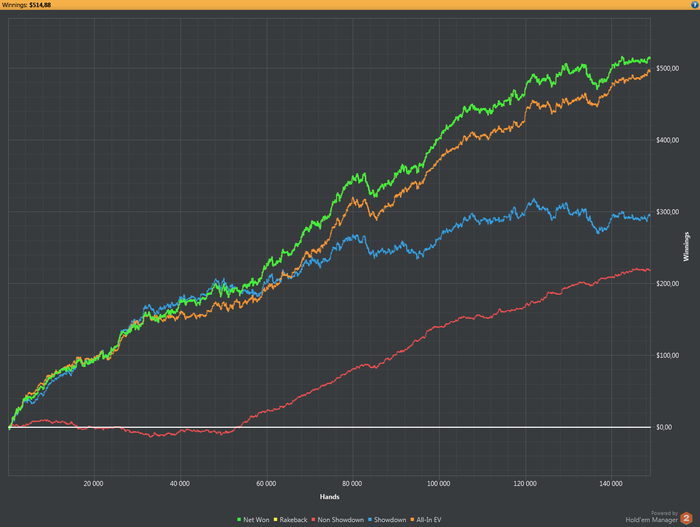
Task: Click the 100 000 hands axis label
Action: pyautogui.click(x=438, y=484)
